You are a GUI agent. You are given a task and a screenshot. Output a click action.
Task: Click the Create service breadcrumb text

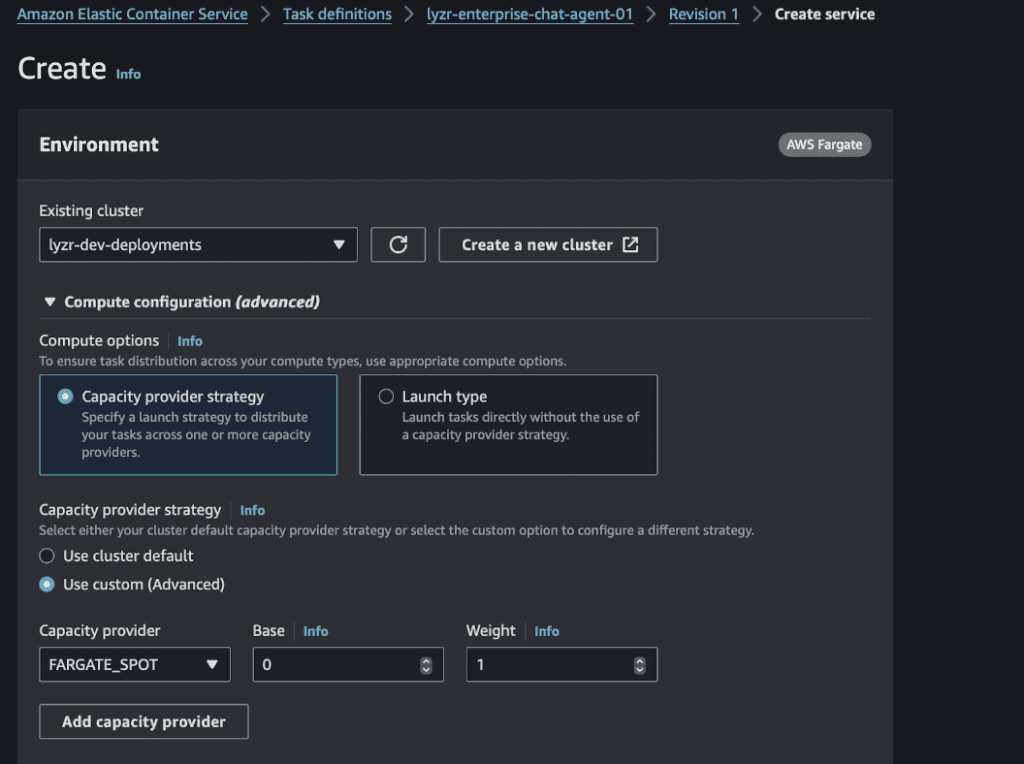click(x=825, y=14)
